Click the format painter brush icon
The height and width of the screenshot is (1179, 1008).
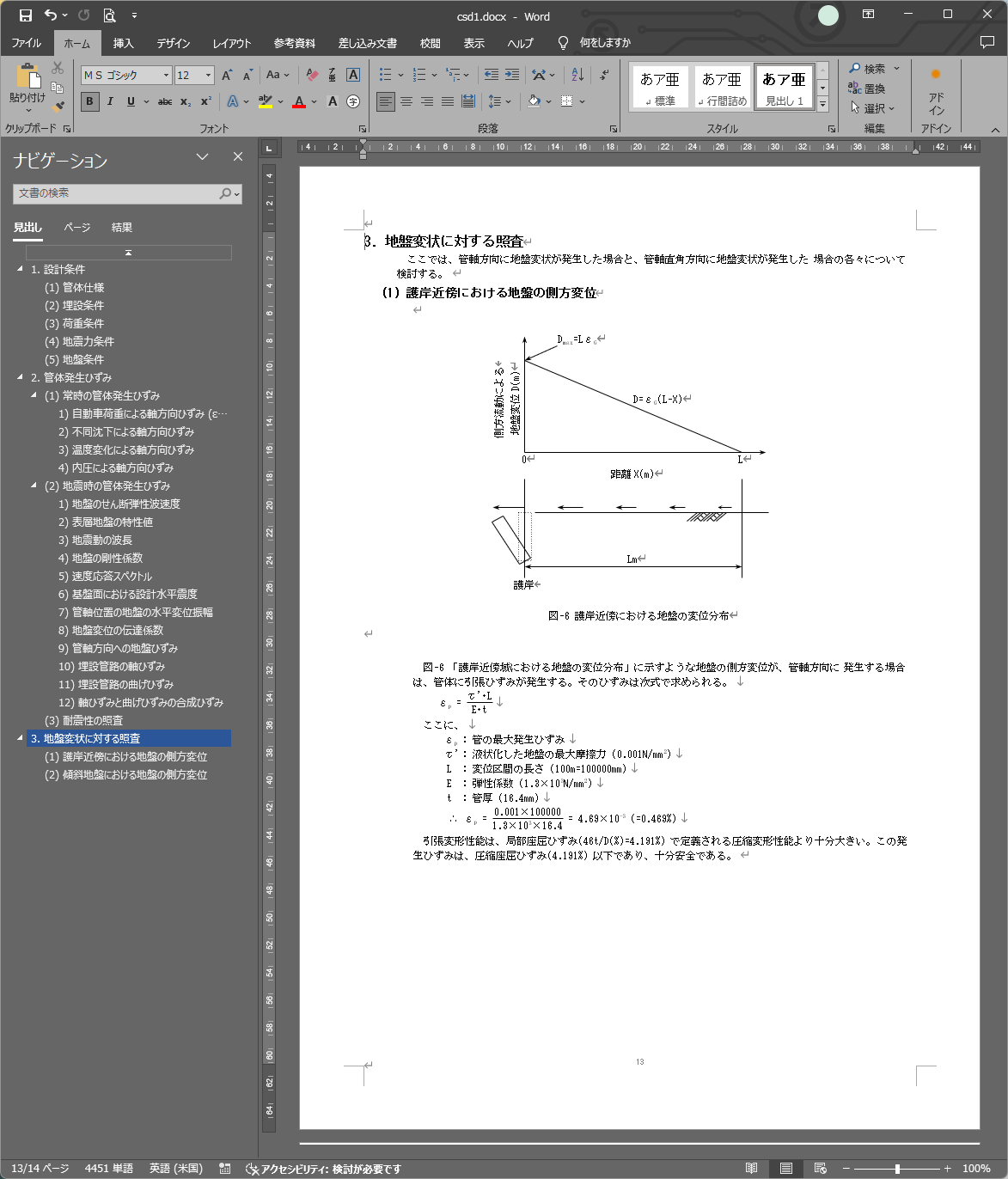tap(58, 107)
